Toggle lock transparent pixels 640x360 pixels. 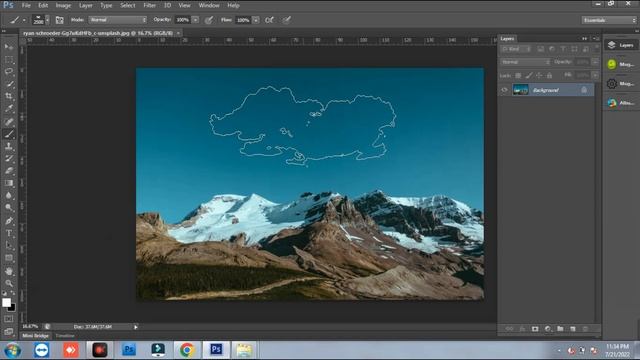point(518,76)
